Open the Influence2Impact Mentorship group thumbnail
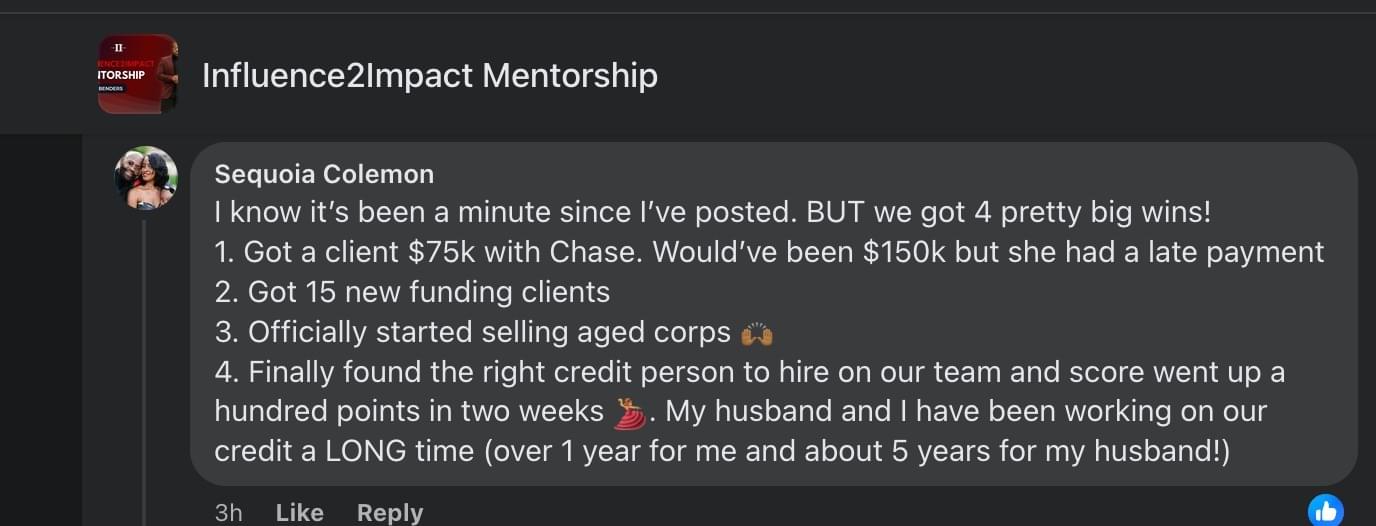The image size is (1376, 526). tap(138, 74)
